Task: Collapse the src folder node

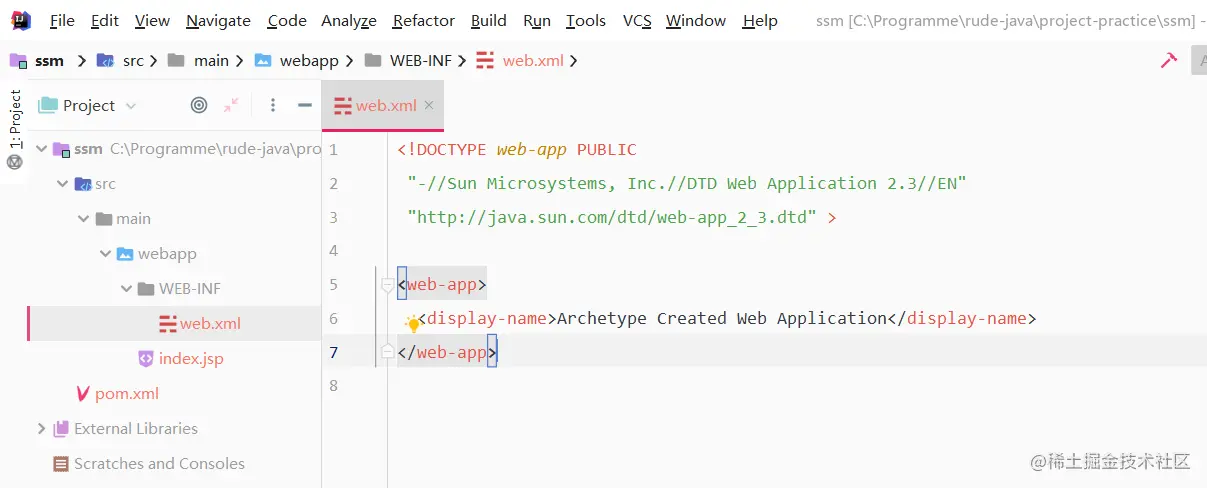Action: pyautogui.click(x=63, y=184)
